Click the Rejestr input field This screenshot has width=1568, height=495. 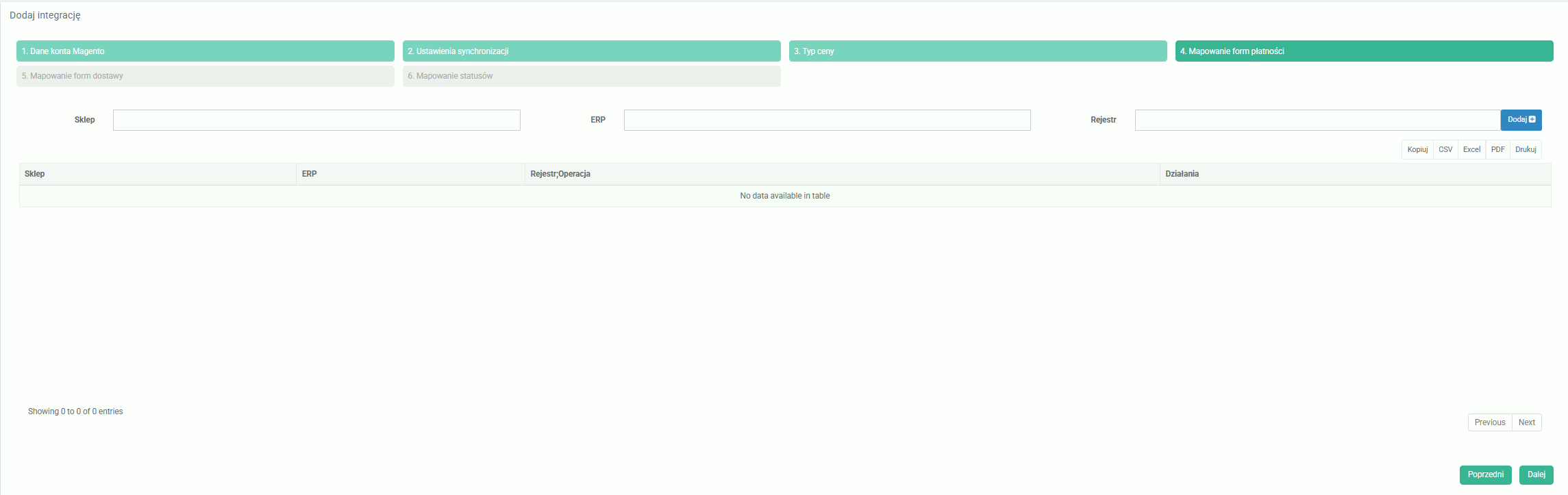[1317, 120]
